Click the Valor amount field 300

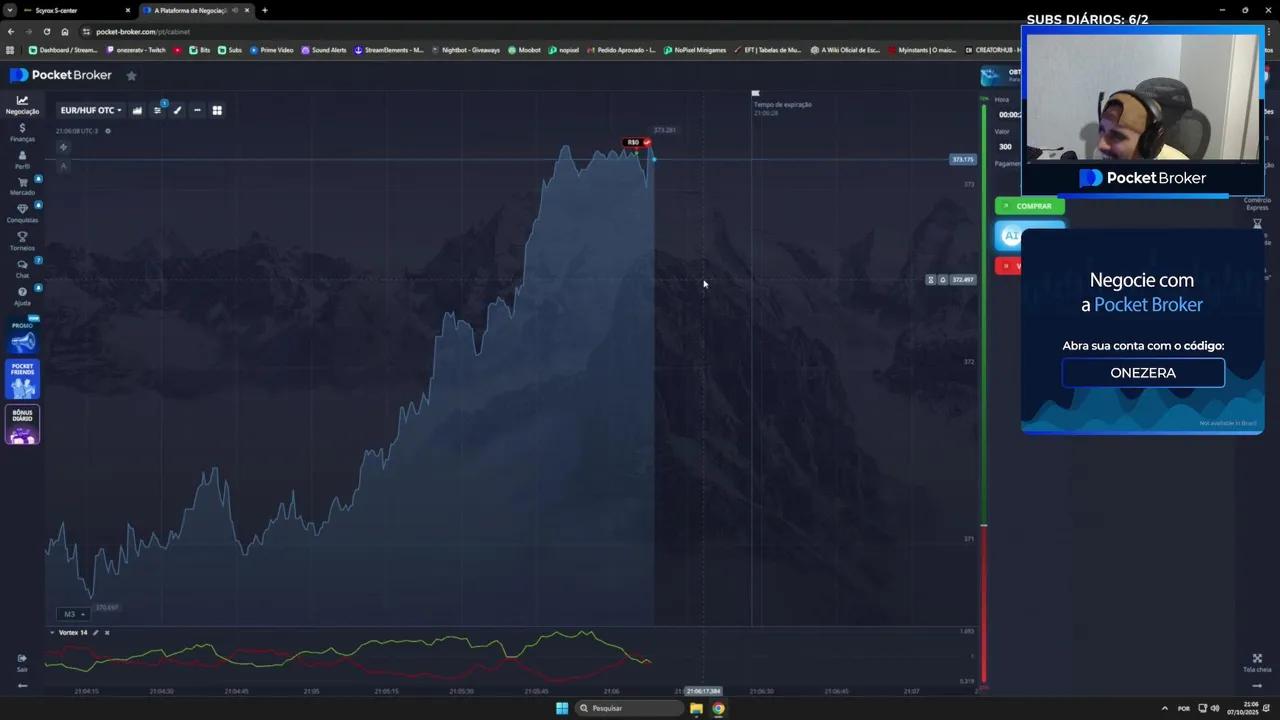(x=1007, y=147)
